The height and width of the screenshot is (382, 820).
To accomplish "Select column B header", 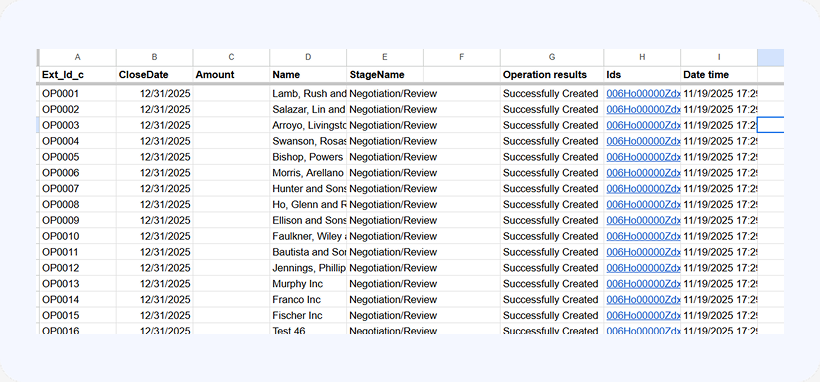I will pyautogui.click(x=154, y=57).
